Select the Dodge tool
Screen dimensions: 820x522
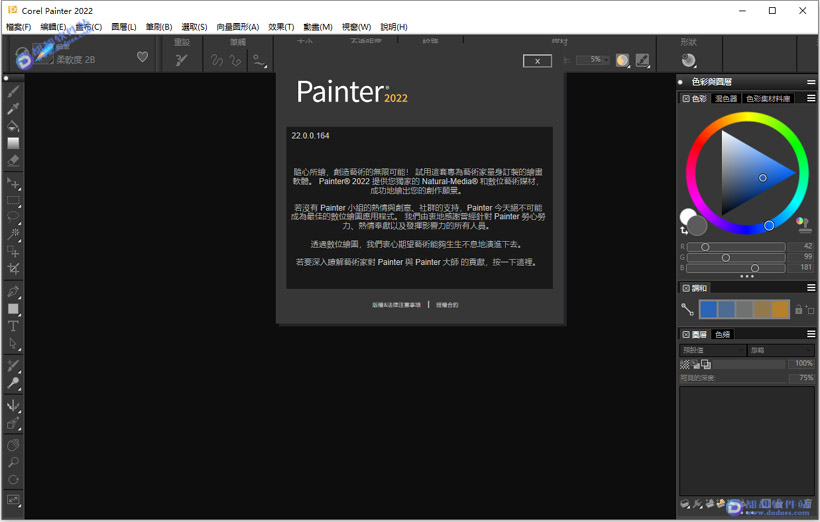(x=13, y=383)
